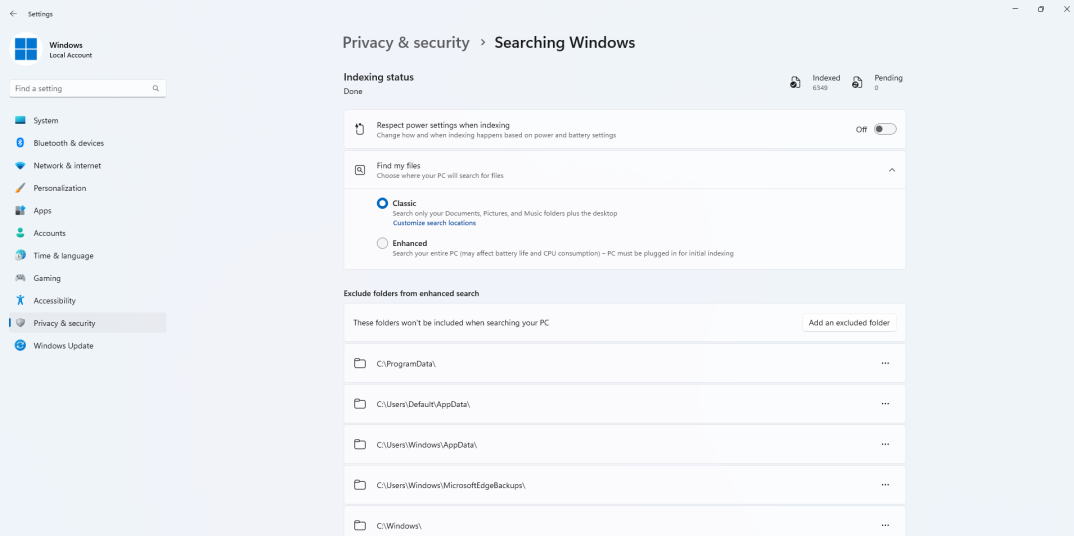Click folder icon beside C:\Users\Default\AppData\

(360, 404)
